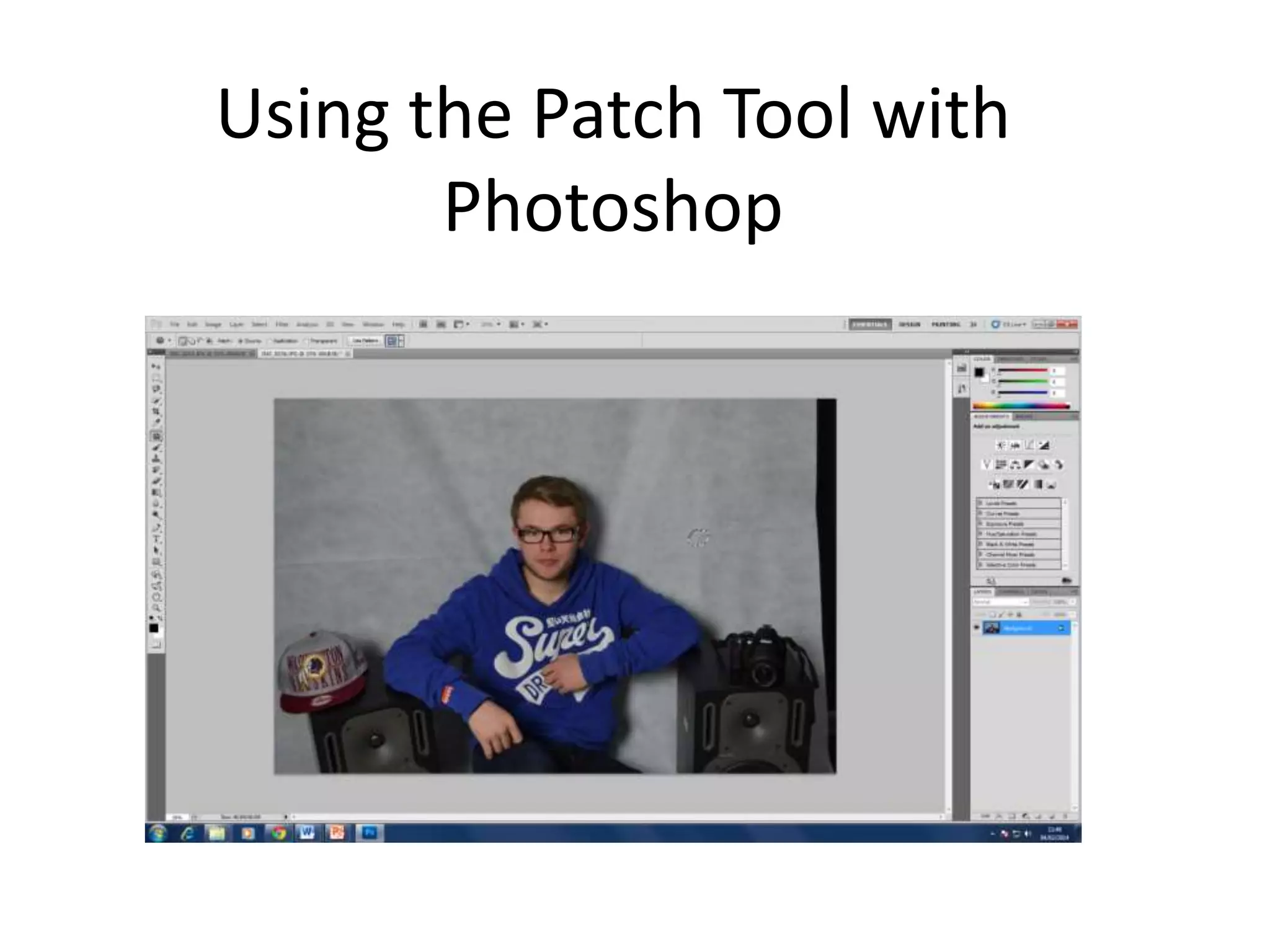Viewport: 1270px width, 952px height.
Task: Select the Destination radio button
Action: click(x=270, y=341)
